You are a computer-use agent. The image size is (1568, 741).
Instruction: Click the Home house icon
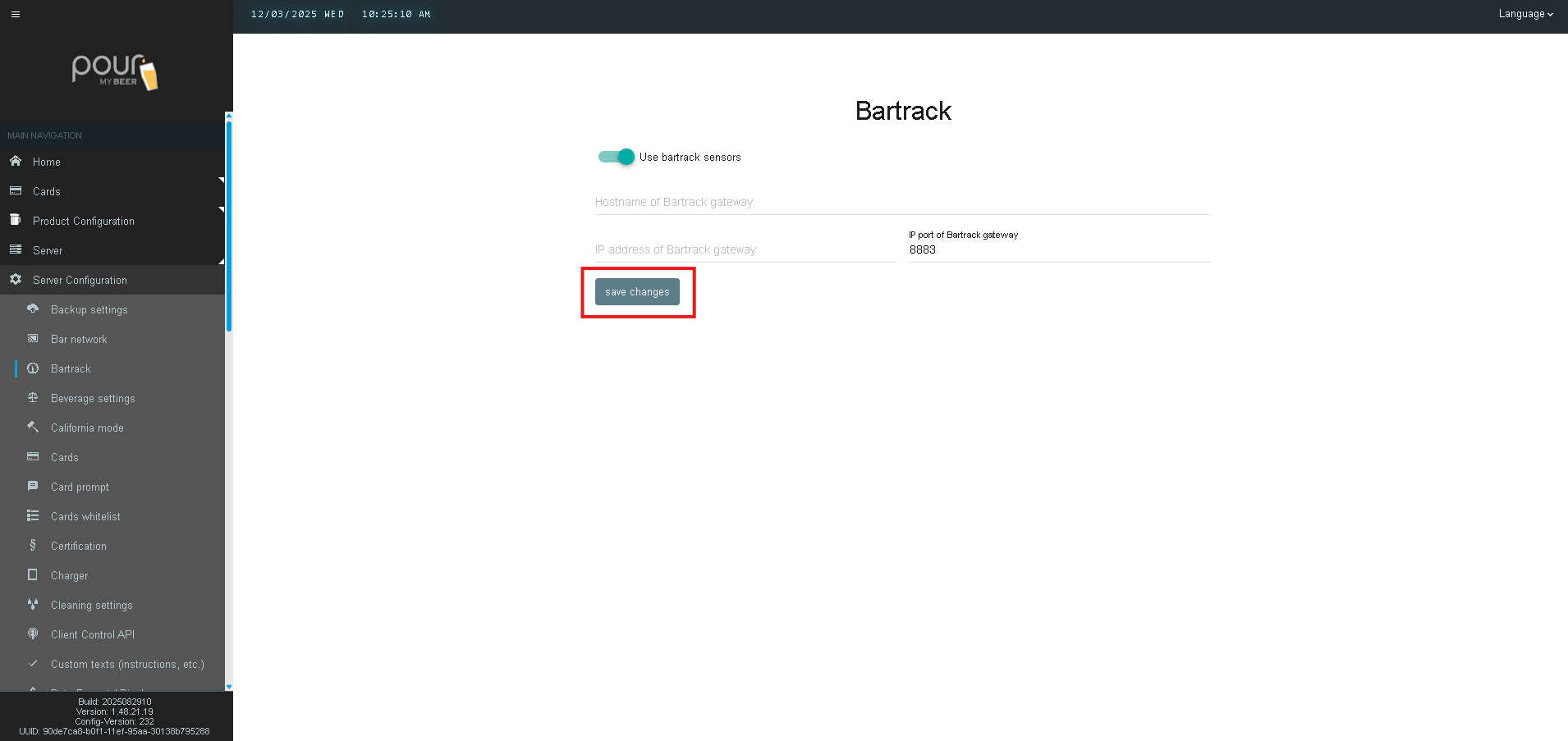click(x=16, y=162)
